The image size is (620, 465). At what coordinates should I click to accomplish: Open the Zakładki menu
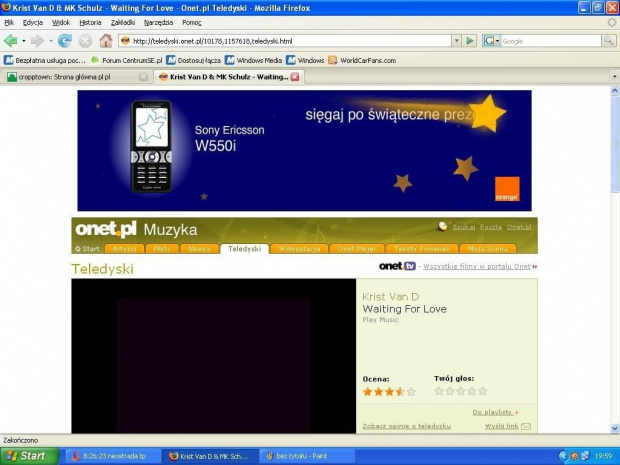pyautogui.click(x=122, y=22)
